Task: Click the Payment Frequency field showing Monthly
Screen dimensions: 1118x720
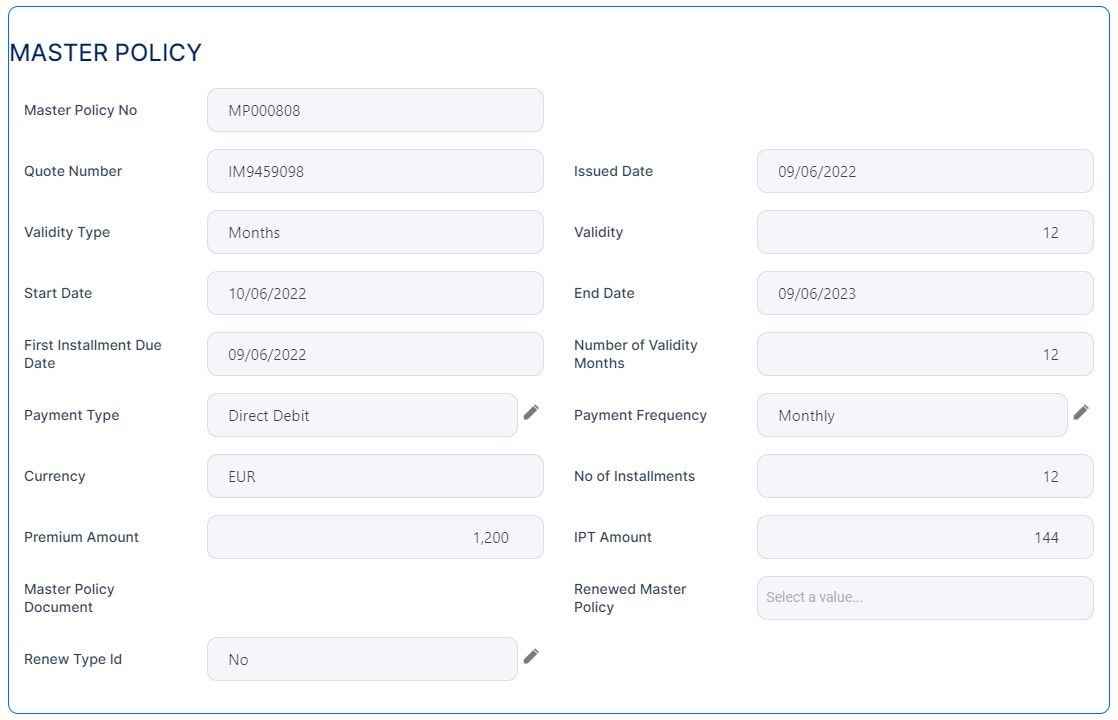Action: click(911, 415)
